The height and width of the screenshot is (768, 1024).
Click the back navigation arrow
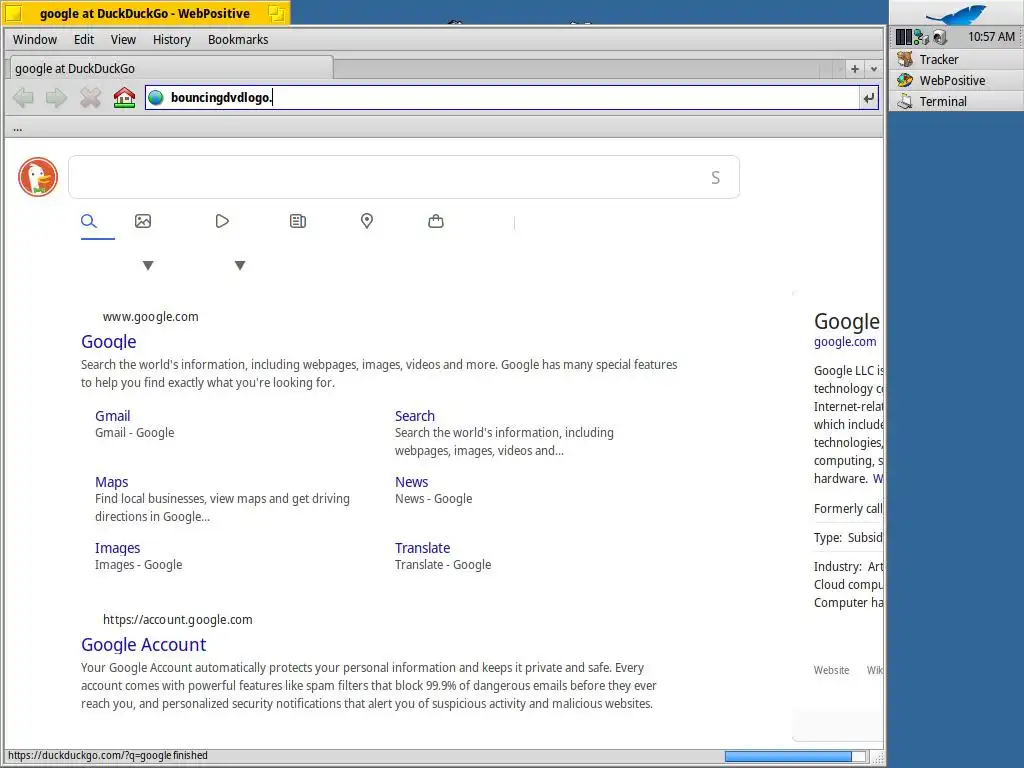[x=24, y=98]
